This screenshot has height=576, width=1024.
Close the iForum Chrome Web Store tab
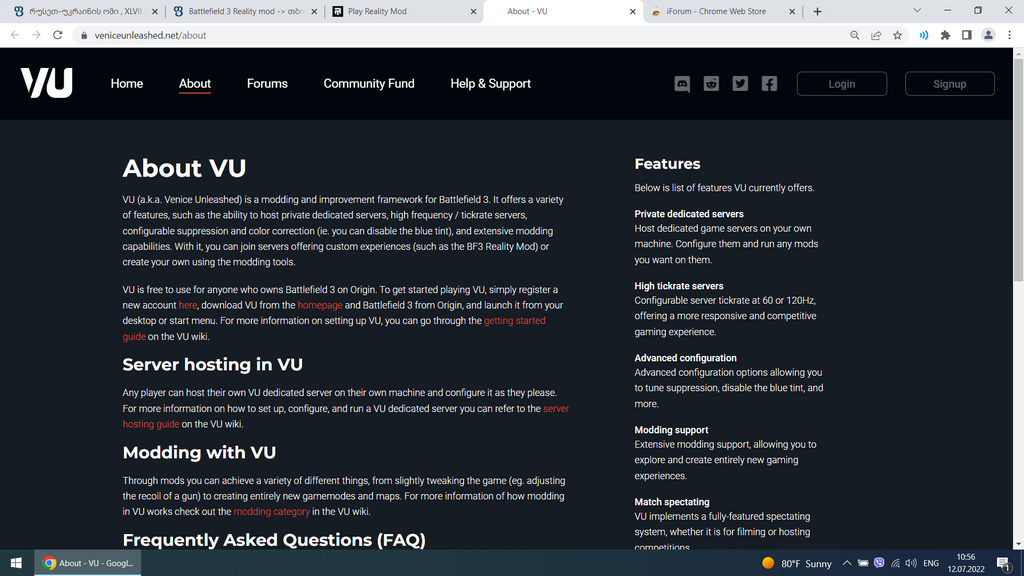pos(792,12)
